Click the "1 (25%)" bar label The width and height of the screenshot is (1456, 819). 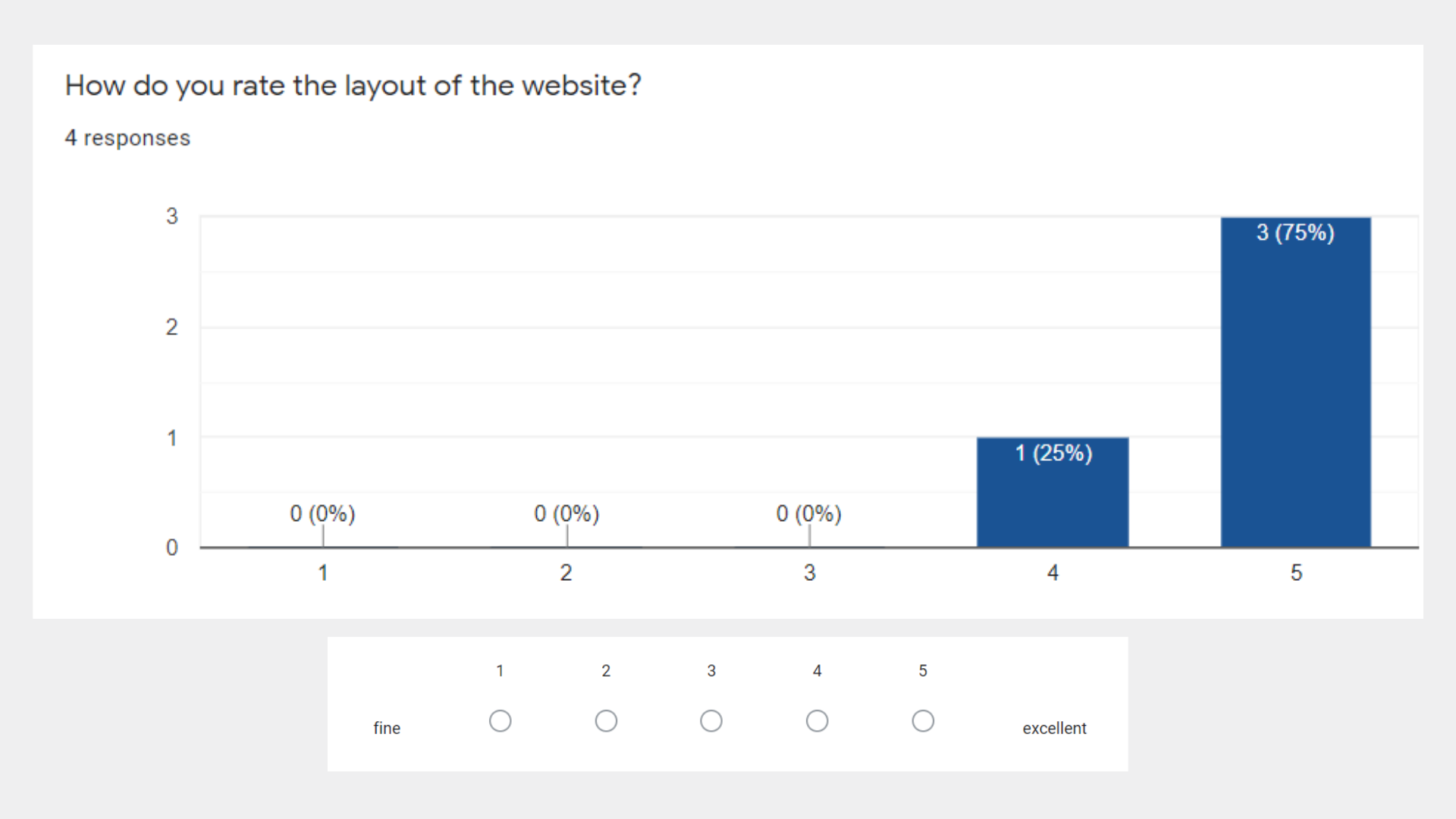1053,453
